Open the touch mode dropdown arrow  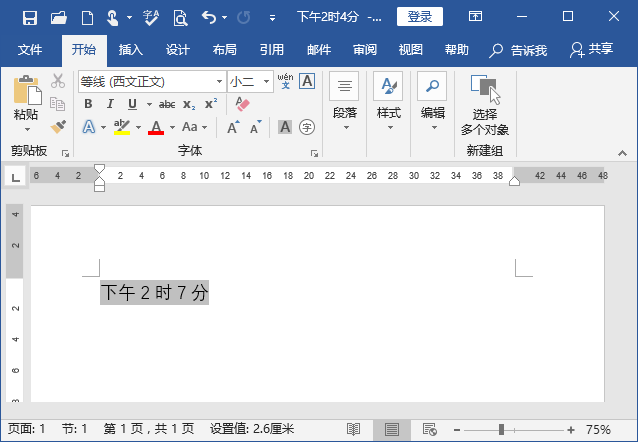(x=129, y=18)
